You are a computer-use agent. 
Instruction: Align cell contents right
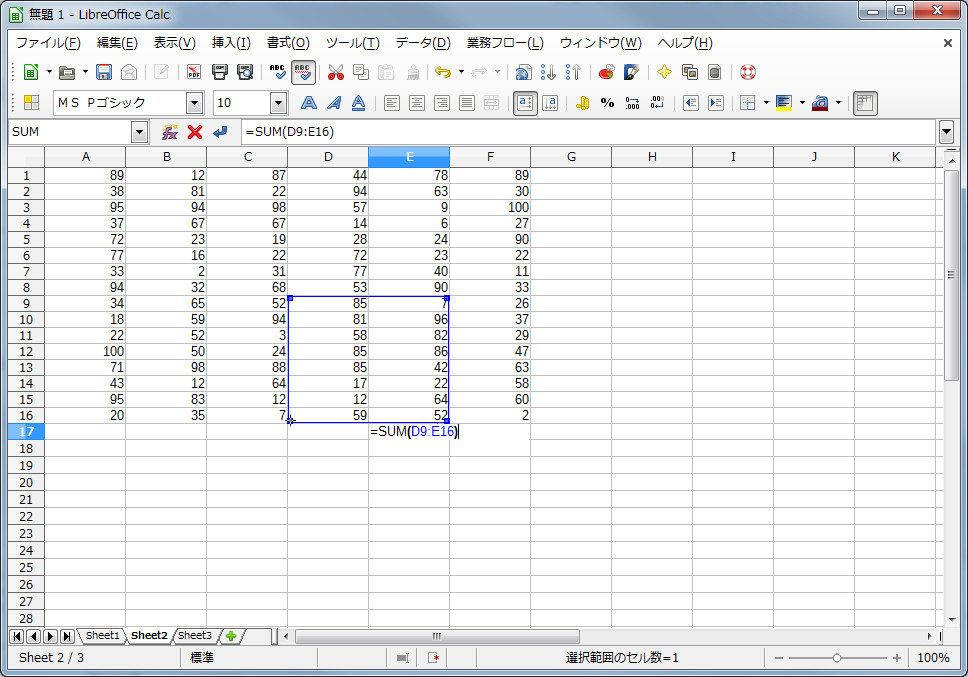coord(442,103)
